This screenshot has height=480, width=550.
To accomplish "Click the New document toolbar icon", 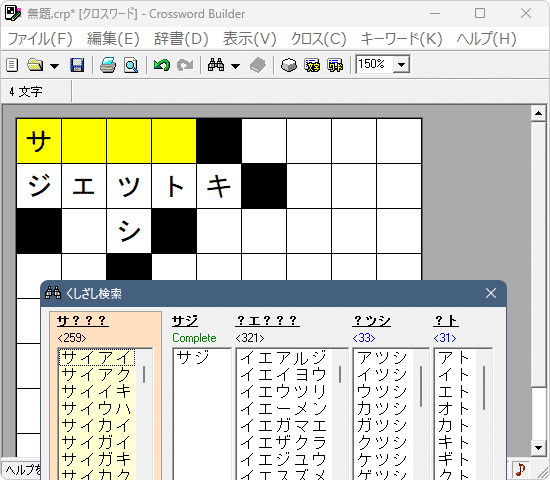I will pyautogui.click(x=12, y=65).
